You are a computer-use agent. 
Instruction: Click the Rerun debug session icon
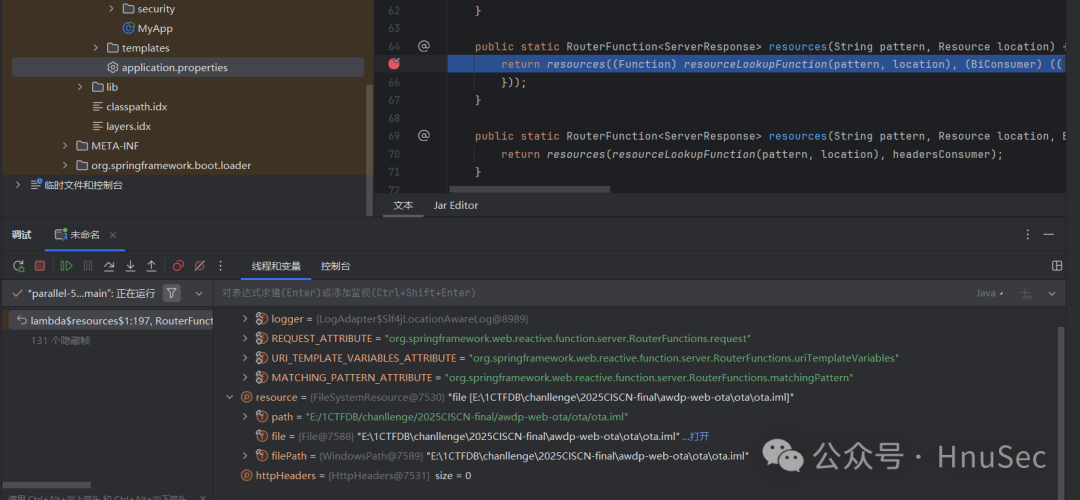point(19,266)
